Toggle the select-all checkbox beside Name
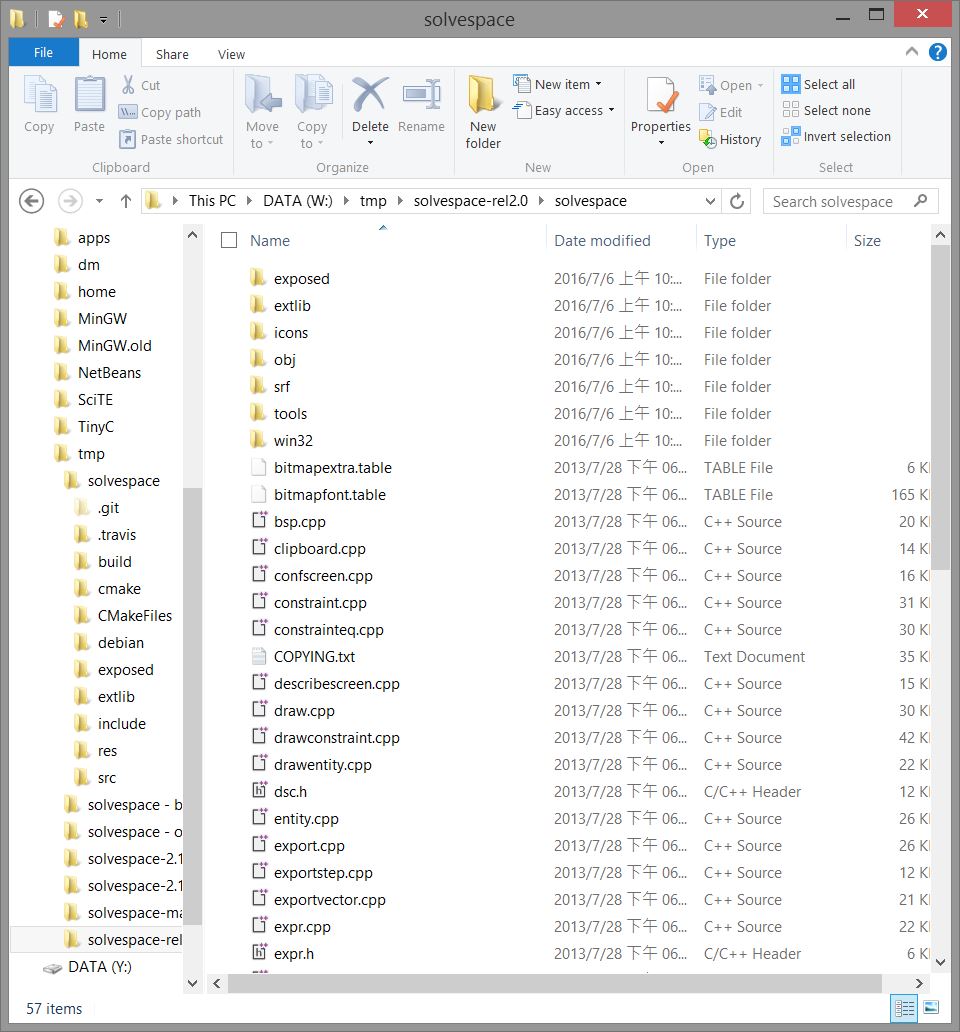 click(229, 240)
